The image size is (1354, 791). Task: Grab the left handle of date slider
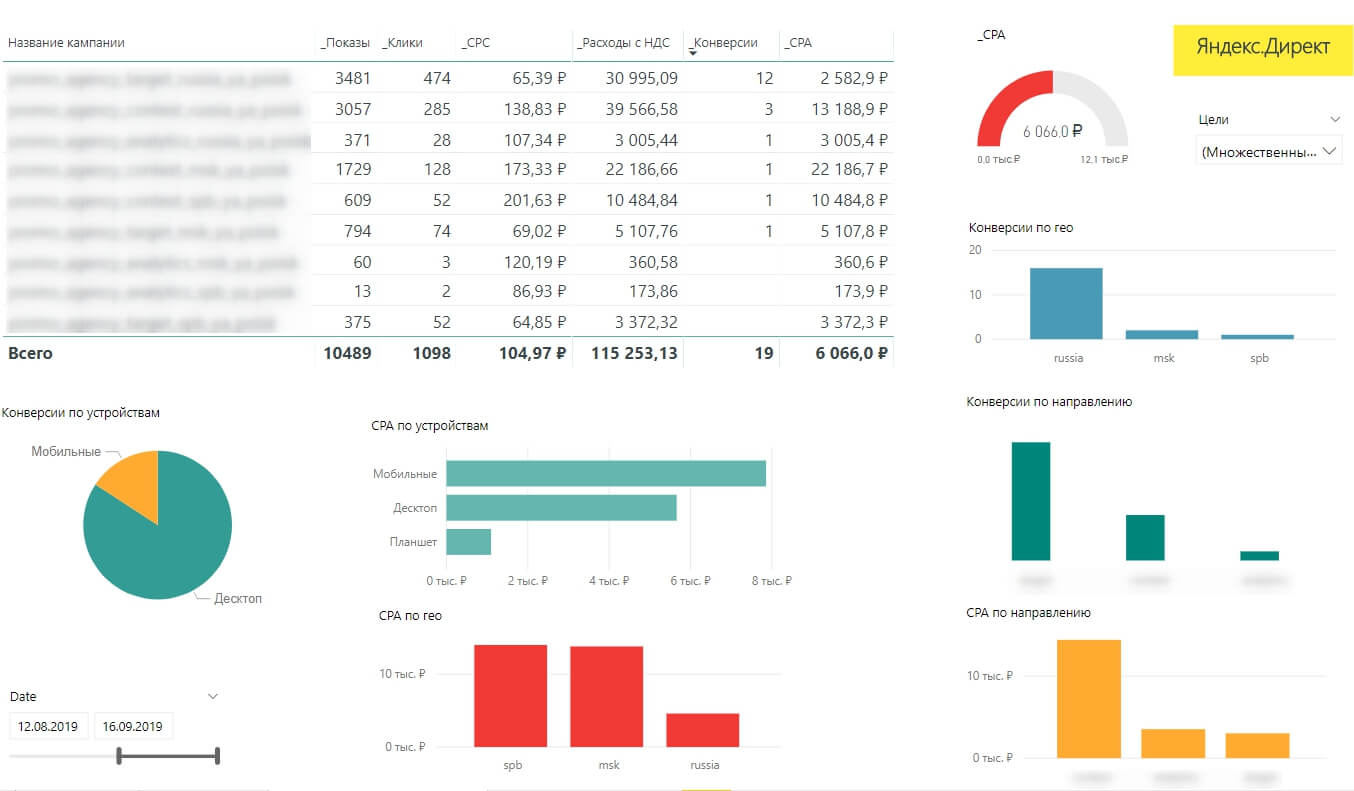[118, 756]
